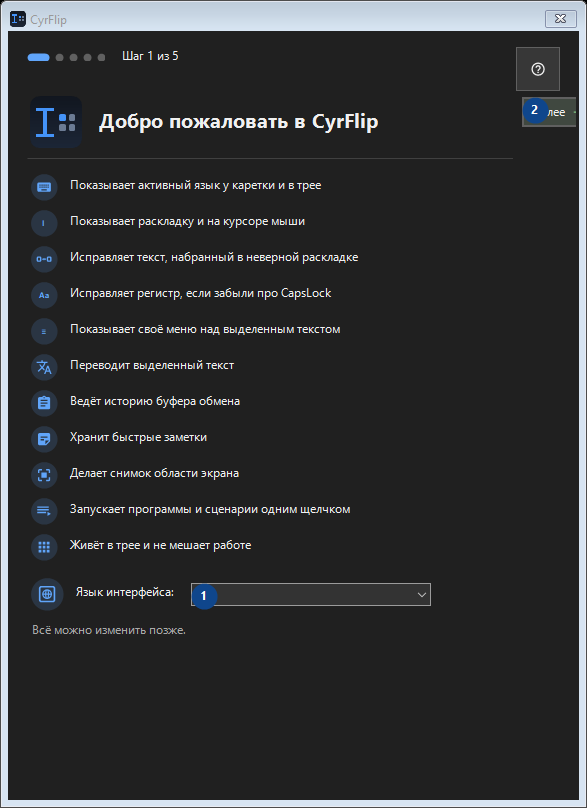The height and width of the screenshot is (808, 587).
Task: Click the launch programs and scripts icon
Action: (44, 511)
